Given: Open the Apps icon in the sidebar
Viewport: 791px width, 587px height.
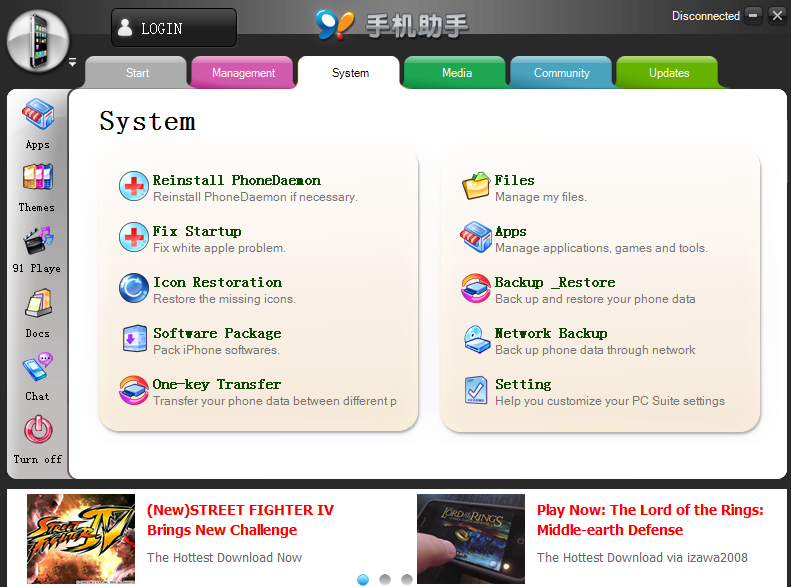Looking at the screenshot, I should click(38, 115).
